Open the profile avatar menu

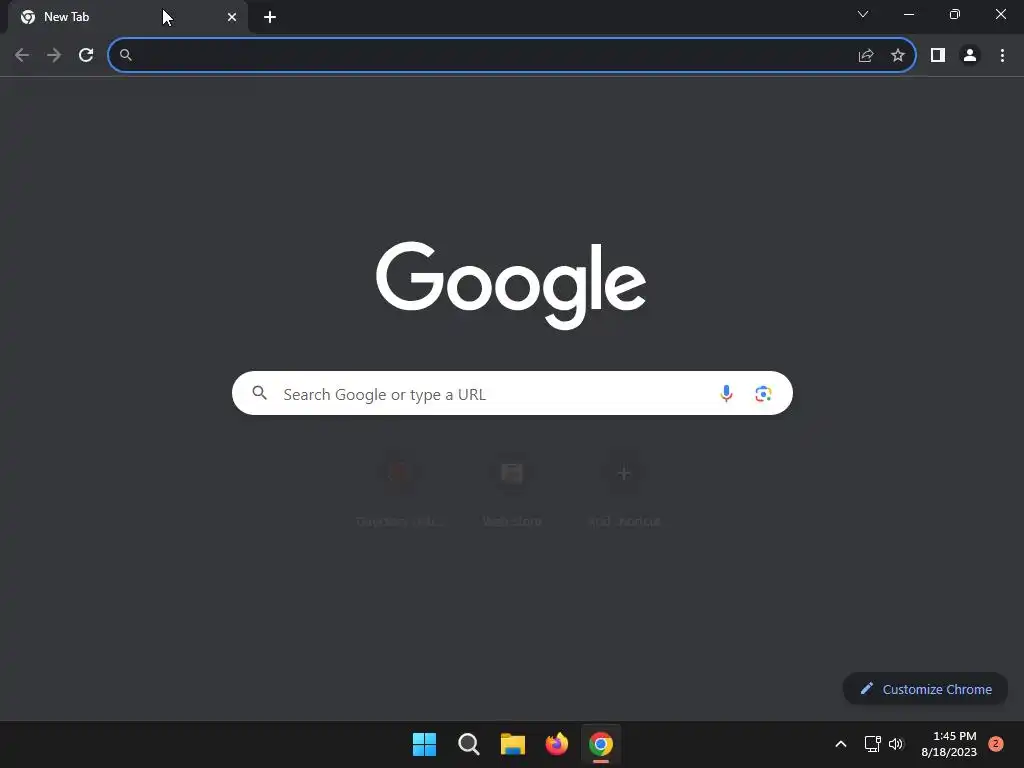pos(970,56)
